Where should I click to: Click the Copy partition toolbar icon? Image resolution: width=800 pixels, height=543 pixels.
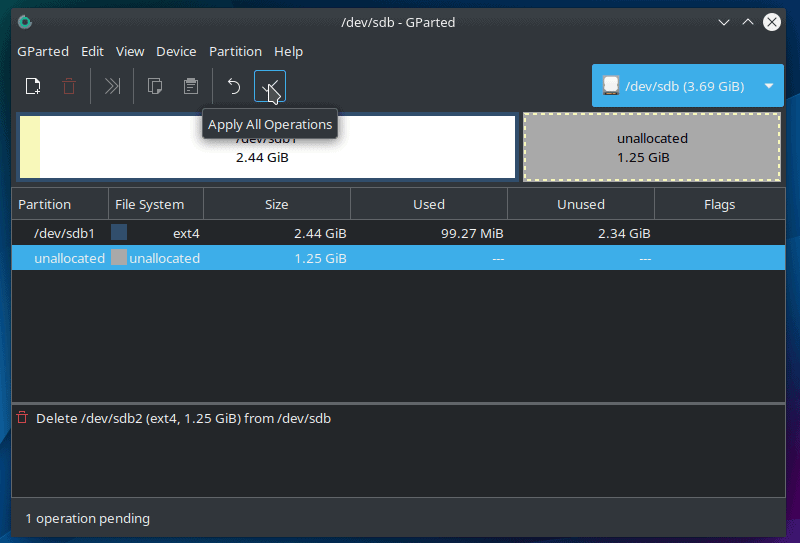coord(155,86)
